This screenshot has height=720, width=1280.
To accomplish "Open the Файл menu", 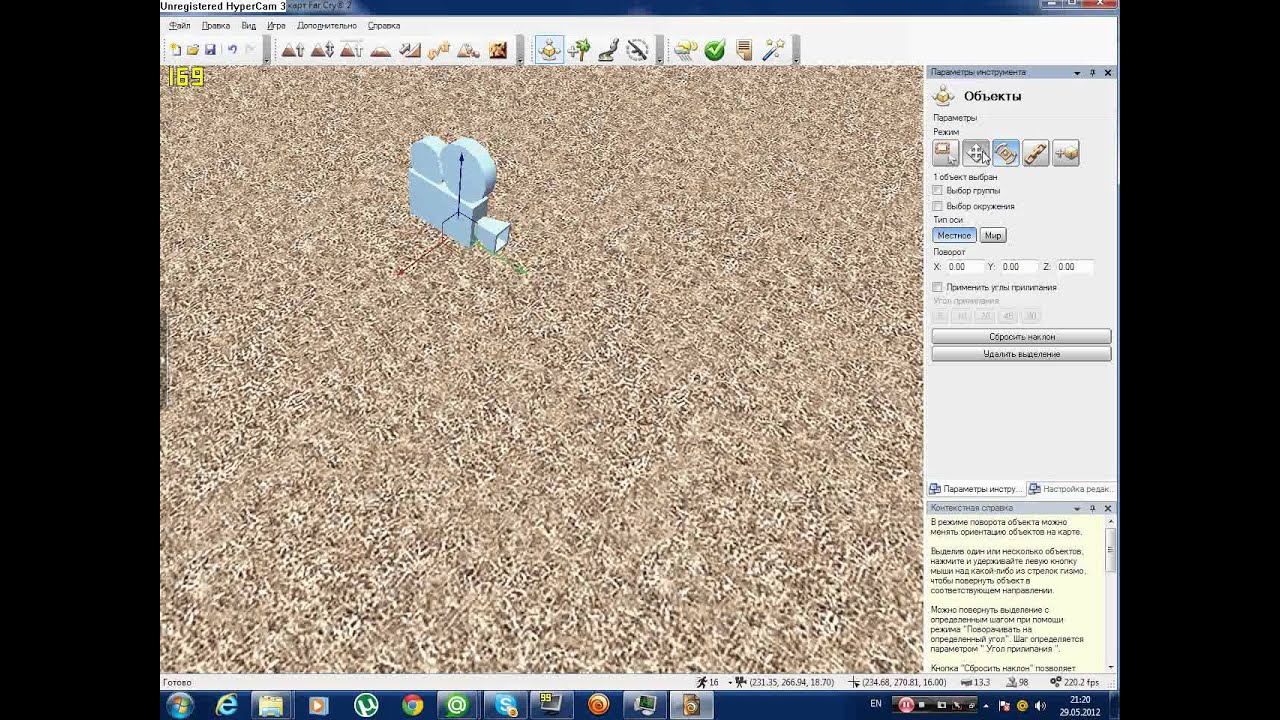I will coord(179,26).
